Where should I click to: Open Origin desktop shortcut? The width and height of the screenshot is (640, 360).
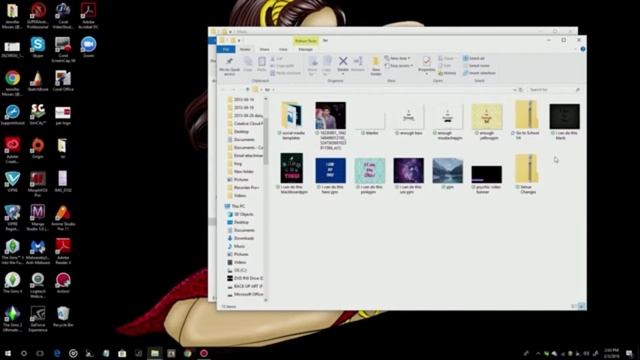point(38,148)
